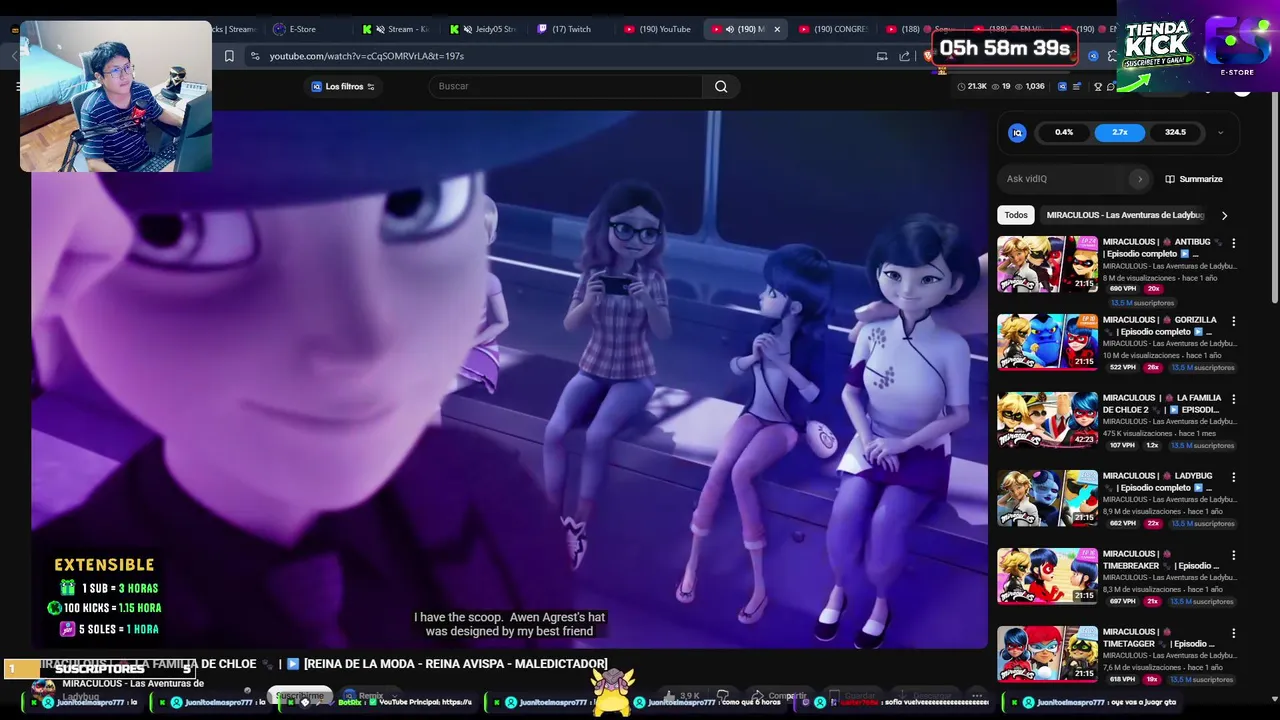Open the GORIZILLA video three-dot menu
Image resolution: width=1280 pixels, height=720 pixels.
click(x=1233, y=321)
